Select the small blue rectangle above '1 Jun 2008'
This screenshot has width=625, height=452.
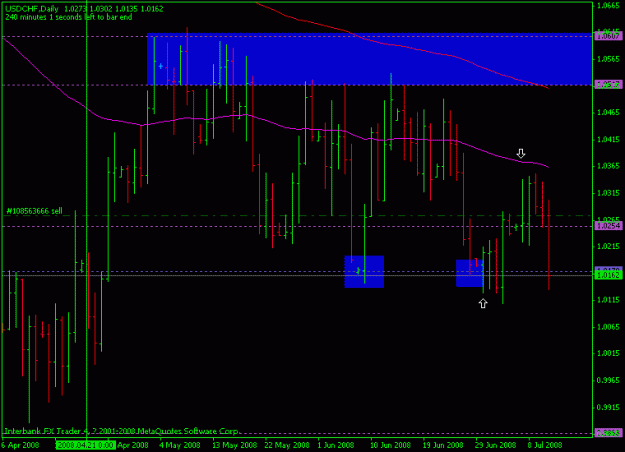pyautogui.click(x=364, y=271)
